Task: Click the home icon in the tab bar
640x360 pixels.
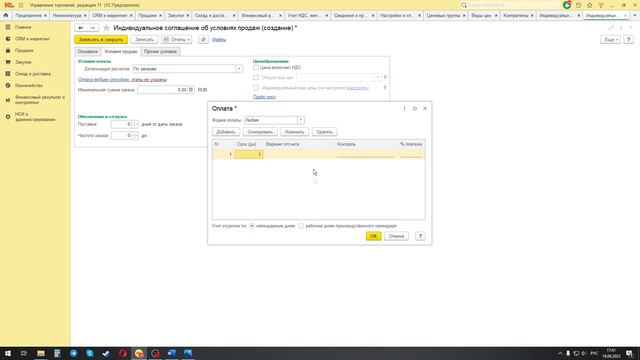Action: (6, 15)
